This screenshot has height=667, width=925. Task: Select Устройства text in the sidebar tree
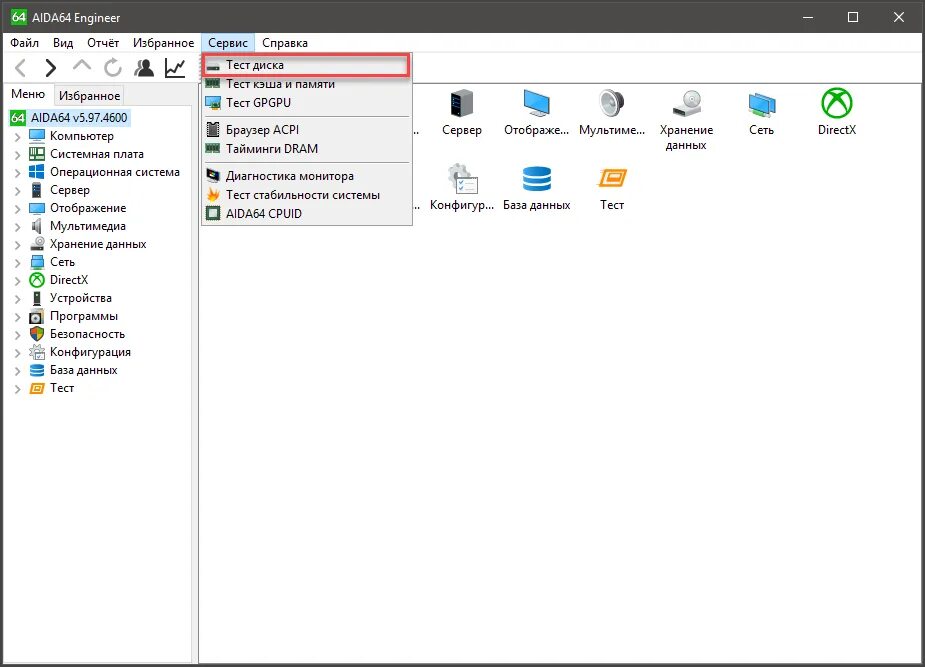[x=81, y=298]
